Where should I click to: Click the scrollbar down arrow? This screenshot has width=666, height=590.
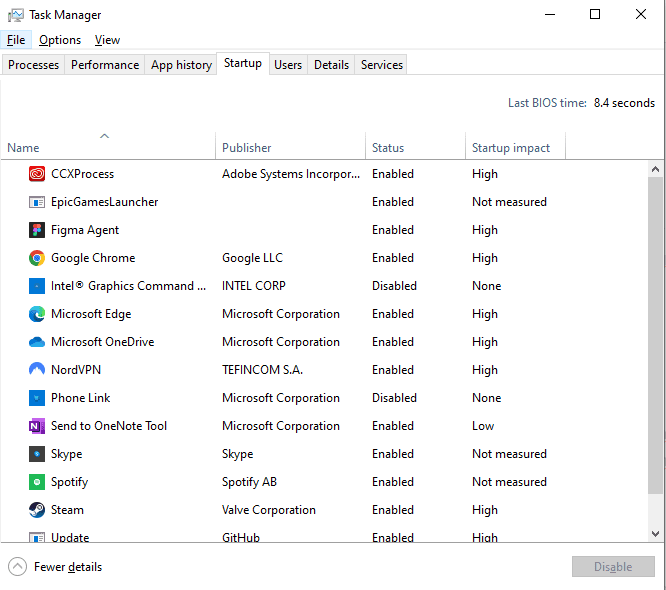click(x=655, y=534)
